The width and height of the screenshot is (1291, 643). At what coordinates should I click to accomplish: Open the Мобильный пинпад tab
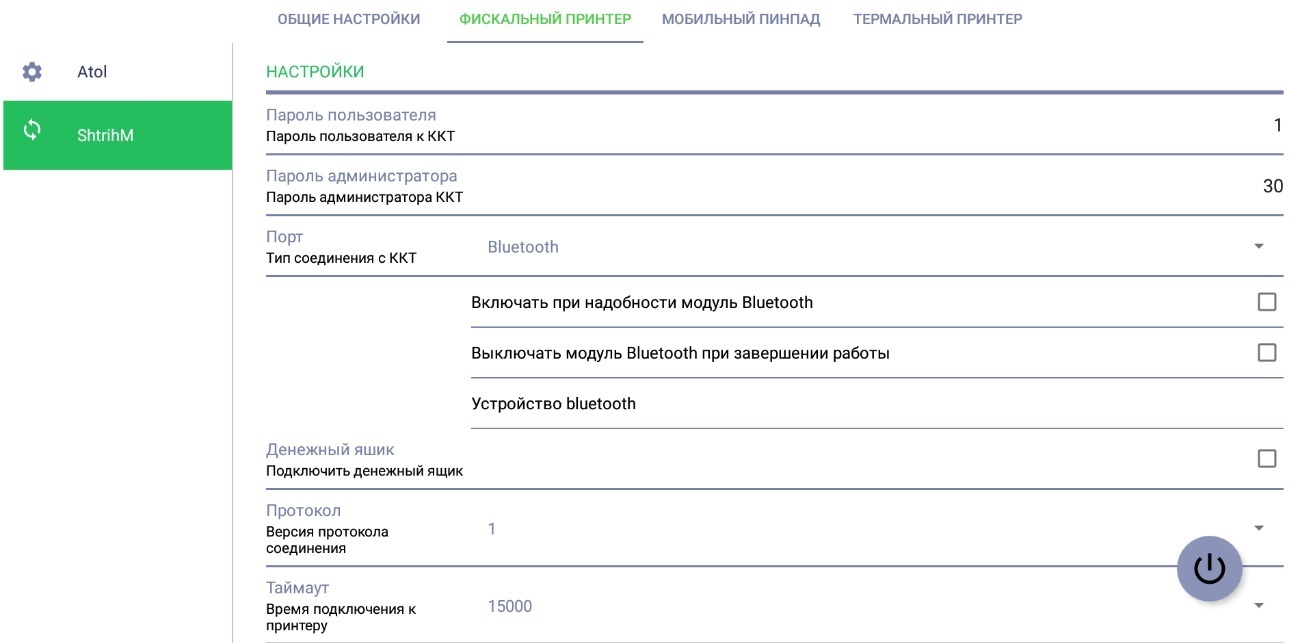pyautogui.click(x=740, y=19)
